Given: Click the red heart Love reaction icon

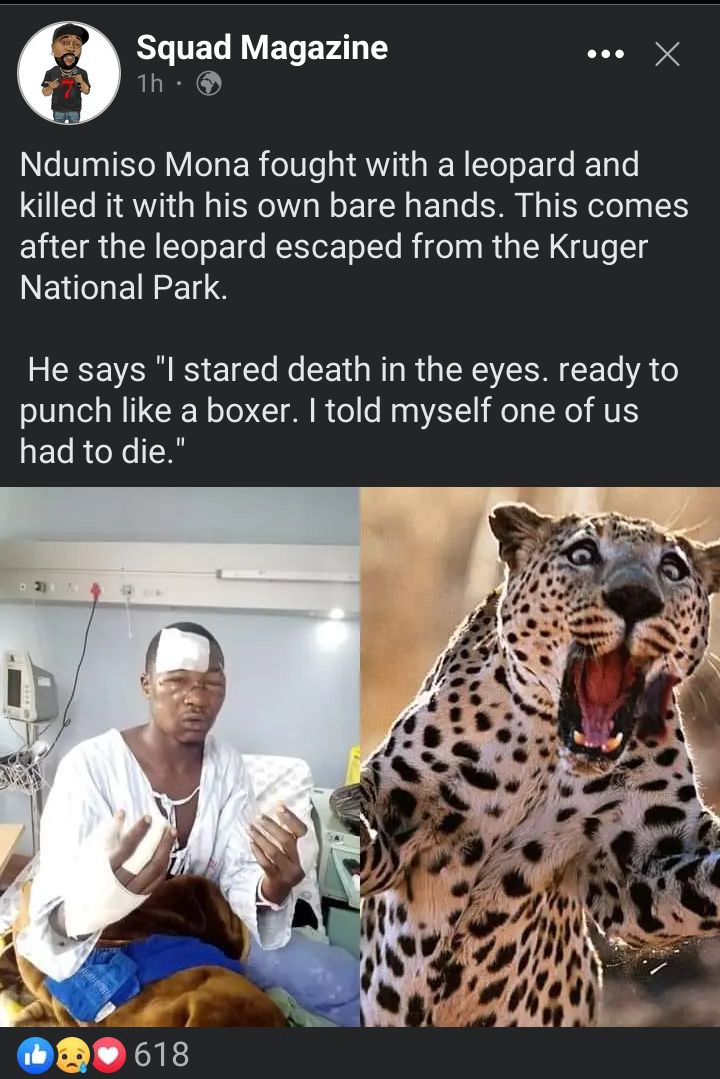Looking at the screenshot, I should (108, 1054).
